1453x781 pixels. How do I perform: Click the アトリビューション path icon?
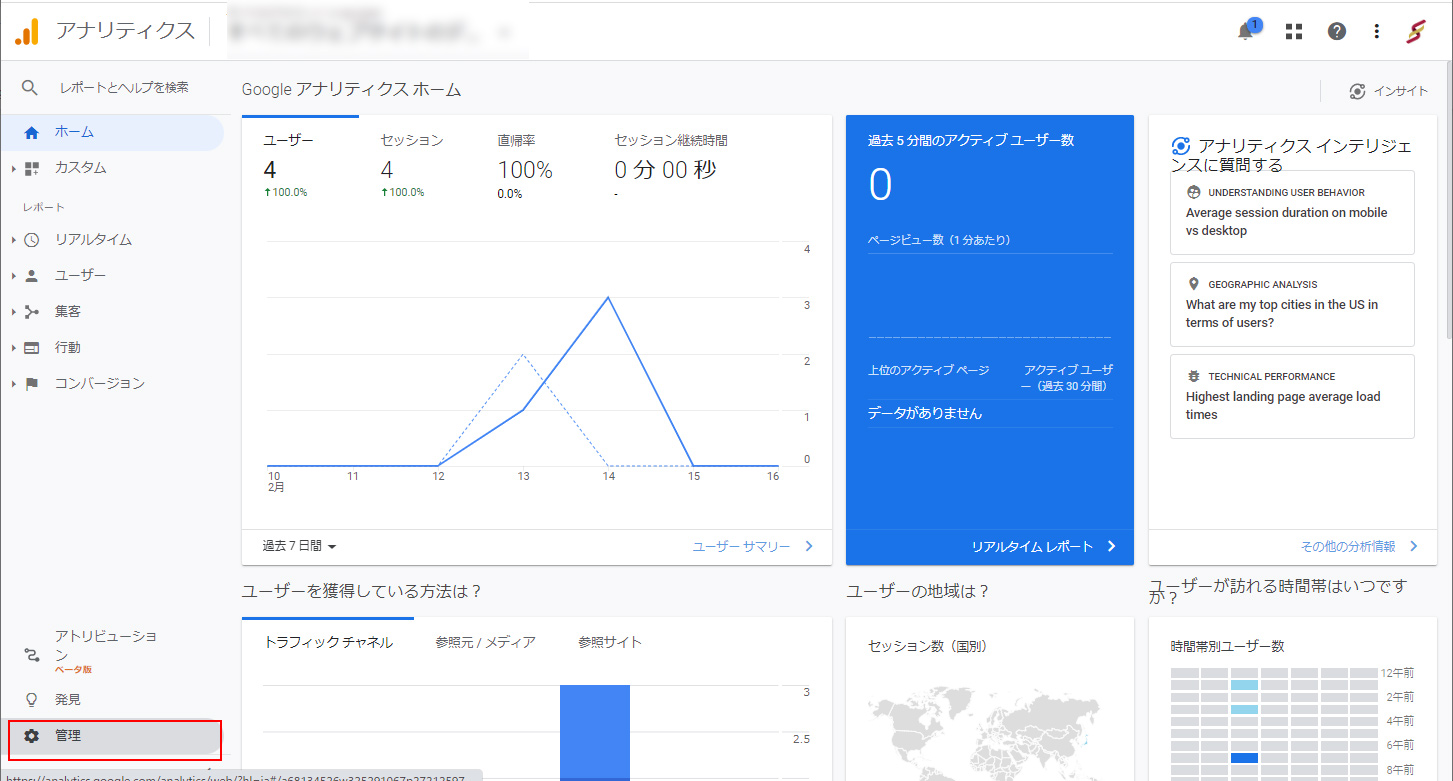(x=32, y=655)
